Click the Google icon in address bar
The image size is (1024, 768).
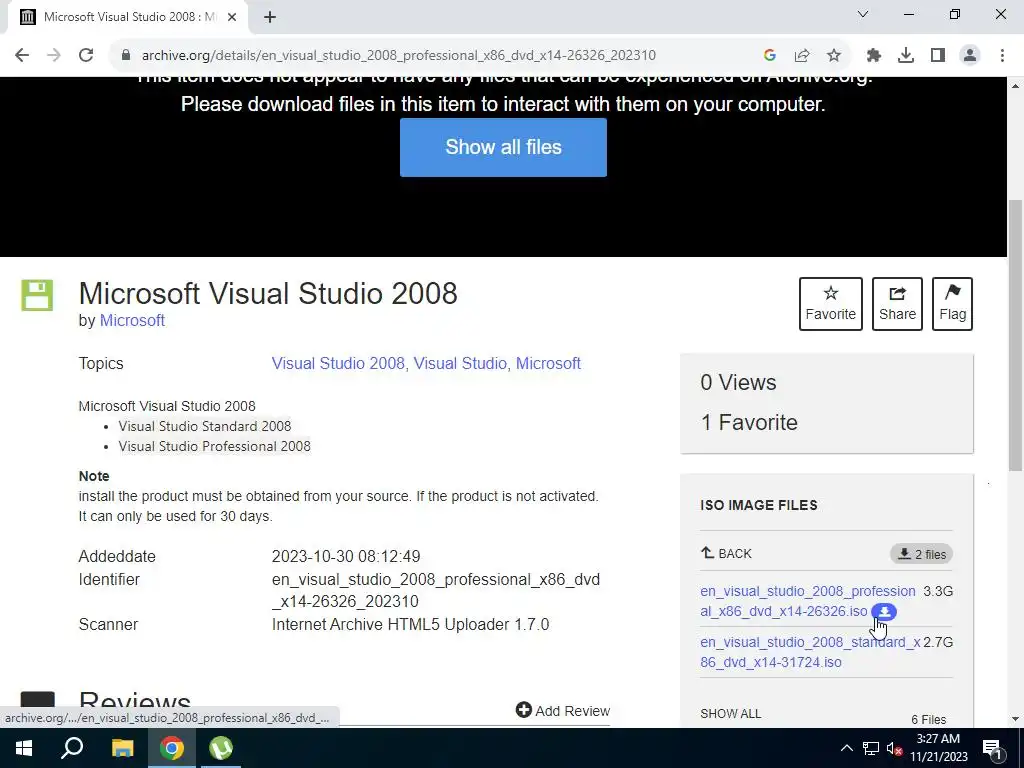[x=769, y=55]
